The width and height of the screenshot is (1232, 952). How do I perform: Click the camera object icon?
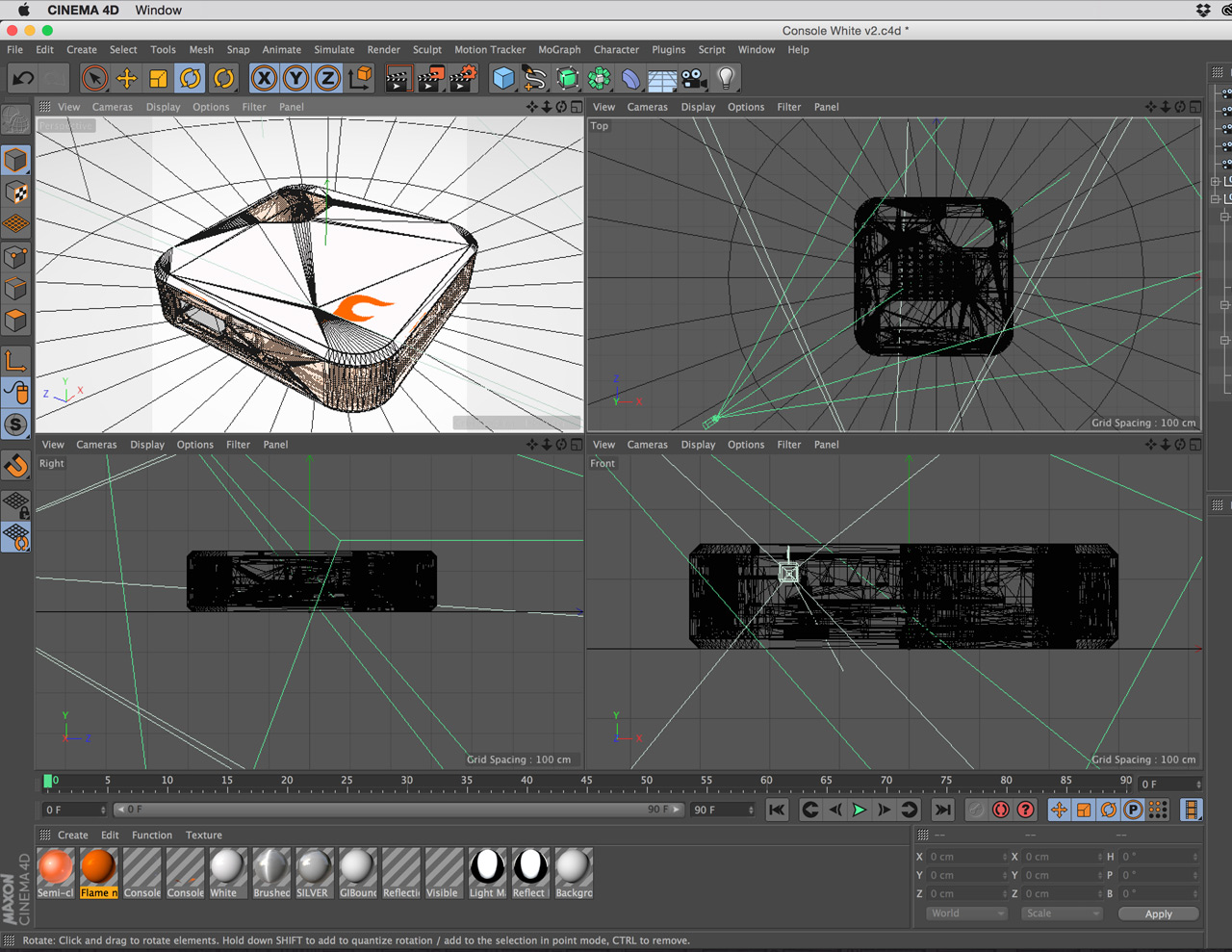694,78
